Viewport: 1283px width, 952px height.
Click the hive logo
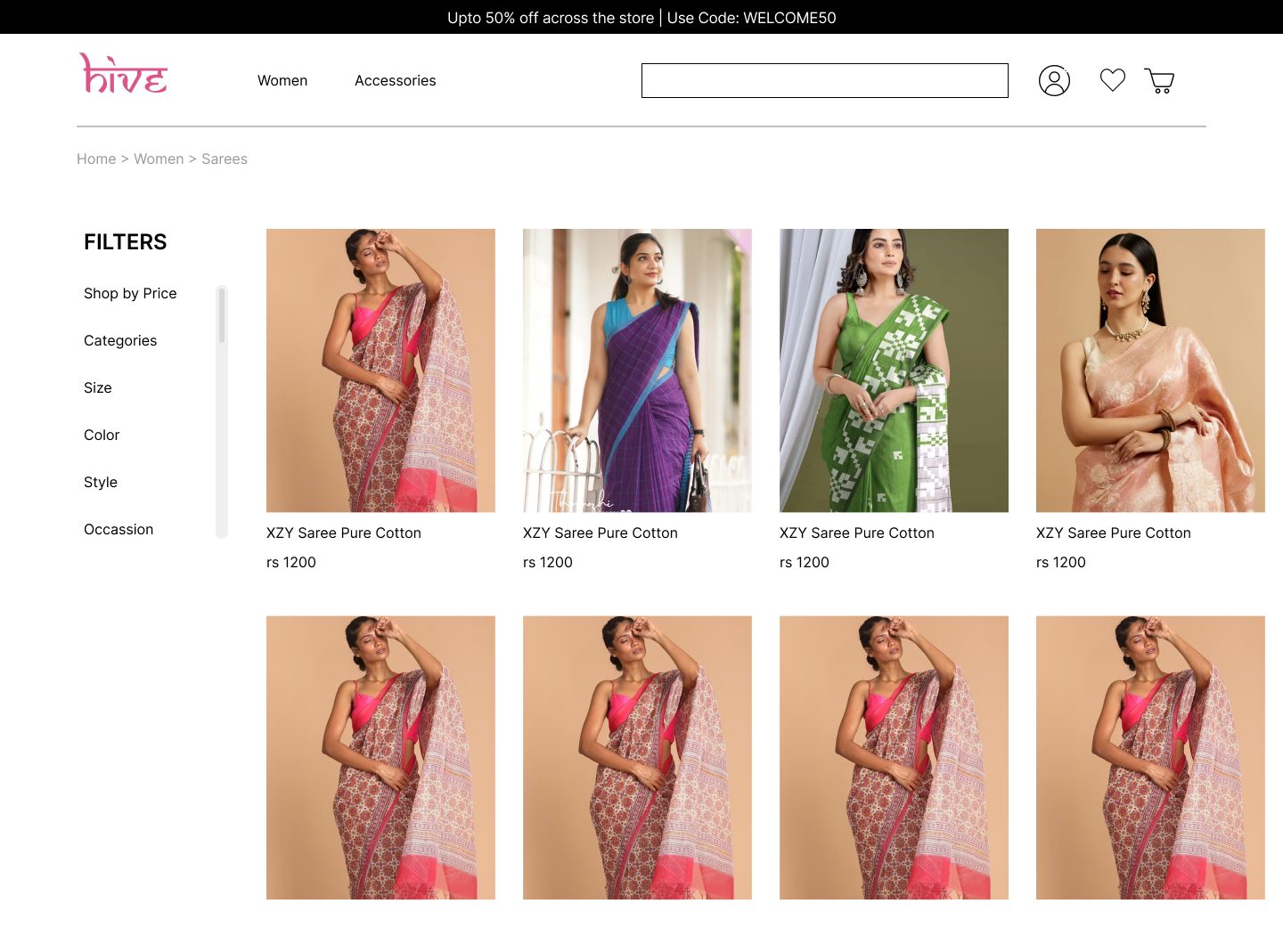123,73
